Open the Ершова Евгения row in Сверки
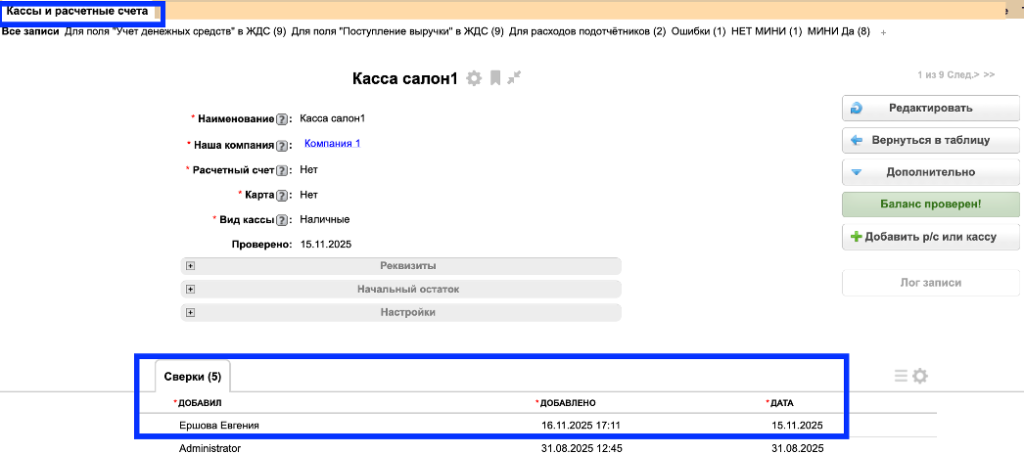The image size is (1024, 454). [x=219, y=425]
